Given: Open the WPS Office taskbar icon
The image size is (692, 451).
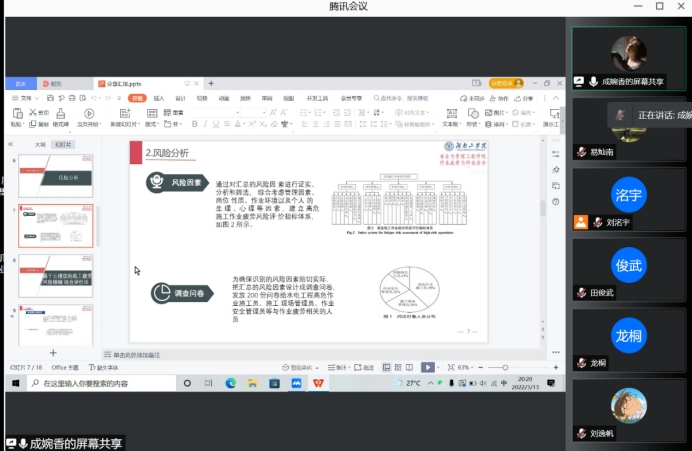Looking at the screenshot, I should click(x=318, y=383).
